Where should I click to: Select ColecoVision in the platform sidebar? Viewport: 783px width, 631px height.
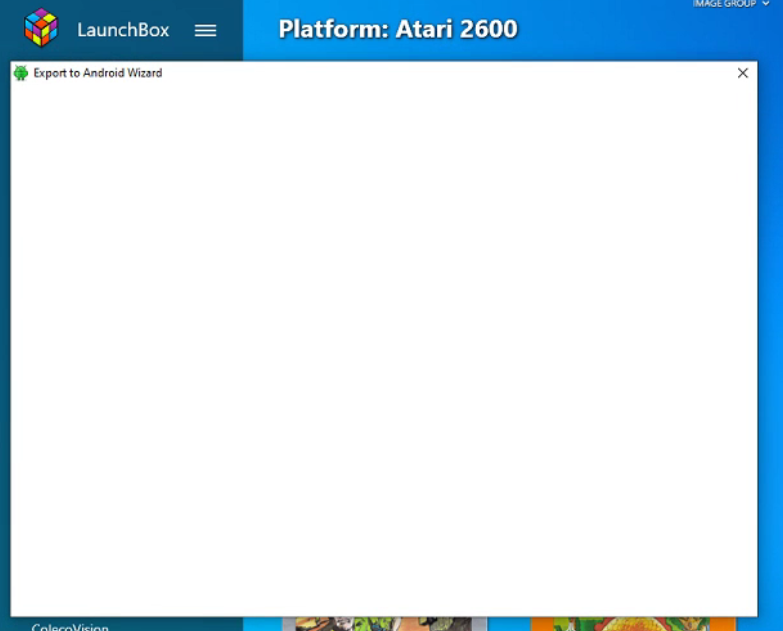click(x=70, y=627)
